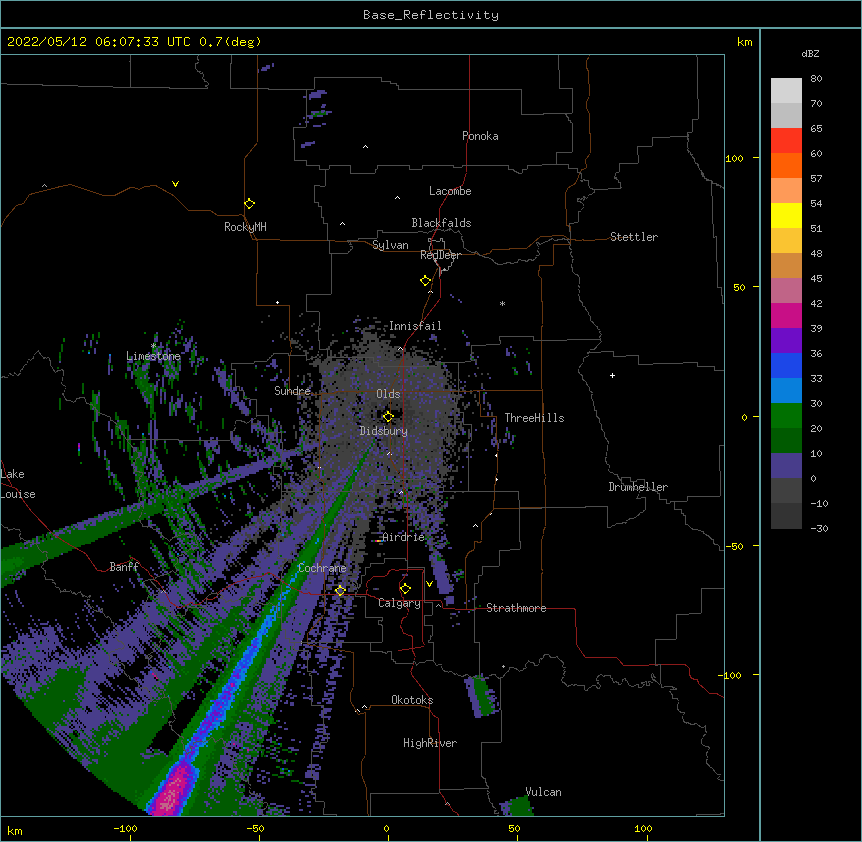The image size is (862, 842).
Task: Click the white plus marker north of Drumheller
Action: click(x=612, y=375)
